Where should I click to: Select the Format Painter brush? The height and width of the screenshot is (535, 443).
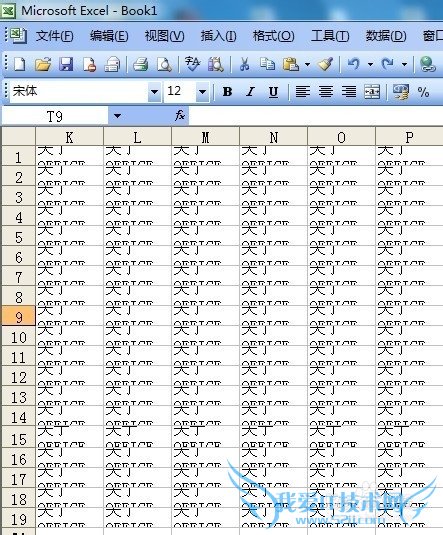click(x=325, y=64)
